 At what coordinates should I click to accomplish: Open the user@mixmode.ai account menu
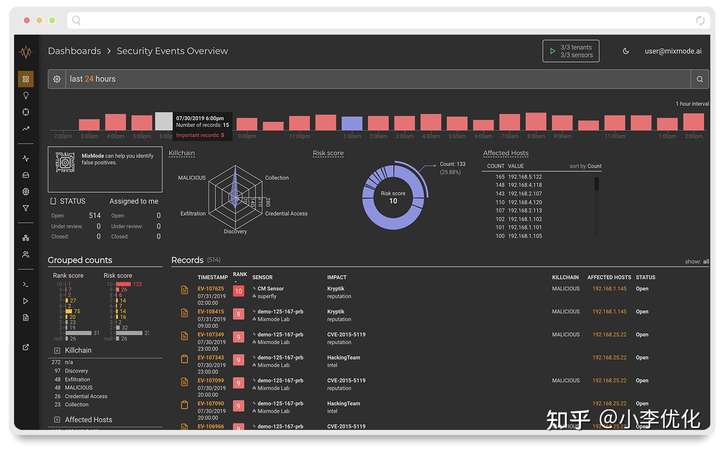[x=673, y=51]
